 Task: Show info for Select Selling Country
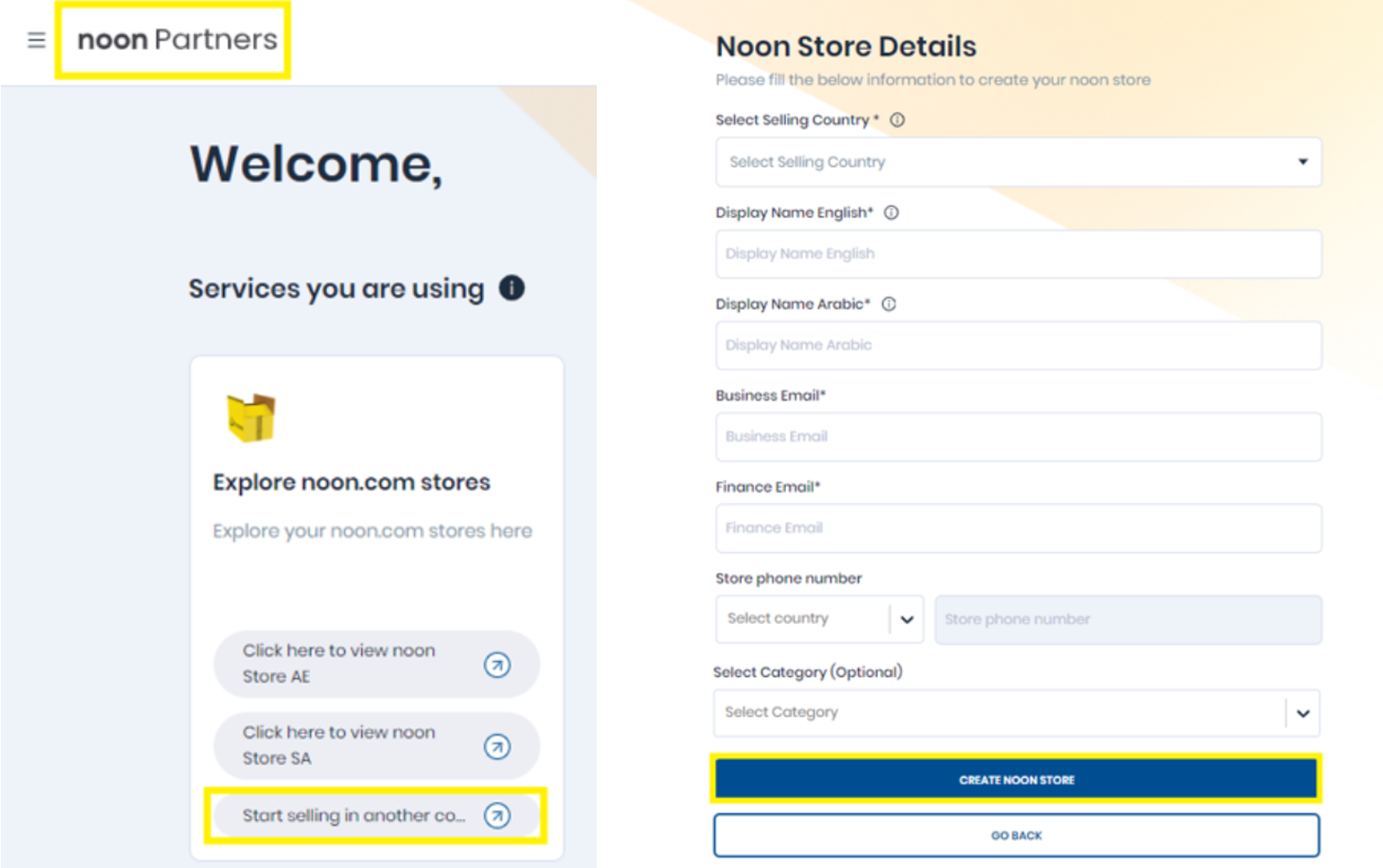[x=897, y=120]
